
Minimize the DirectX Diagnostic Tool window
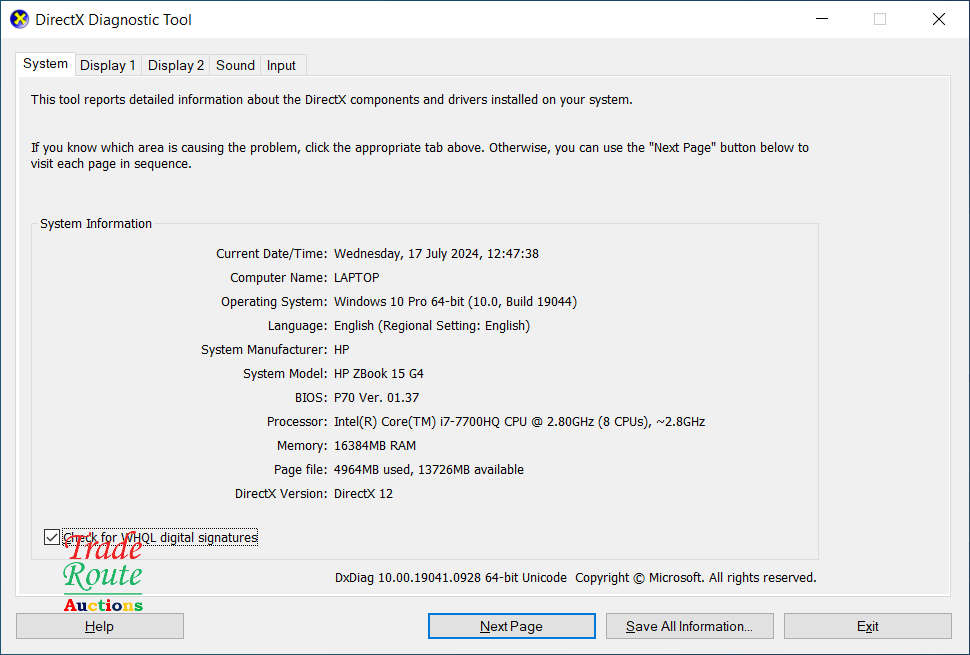[x=821, y=18]
